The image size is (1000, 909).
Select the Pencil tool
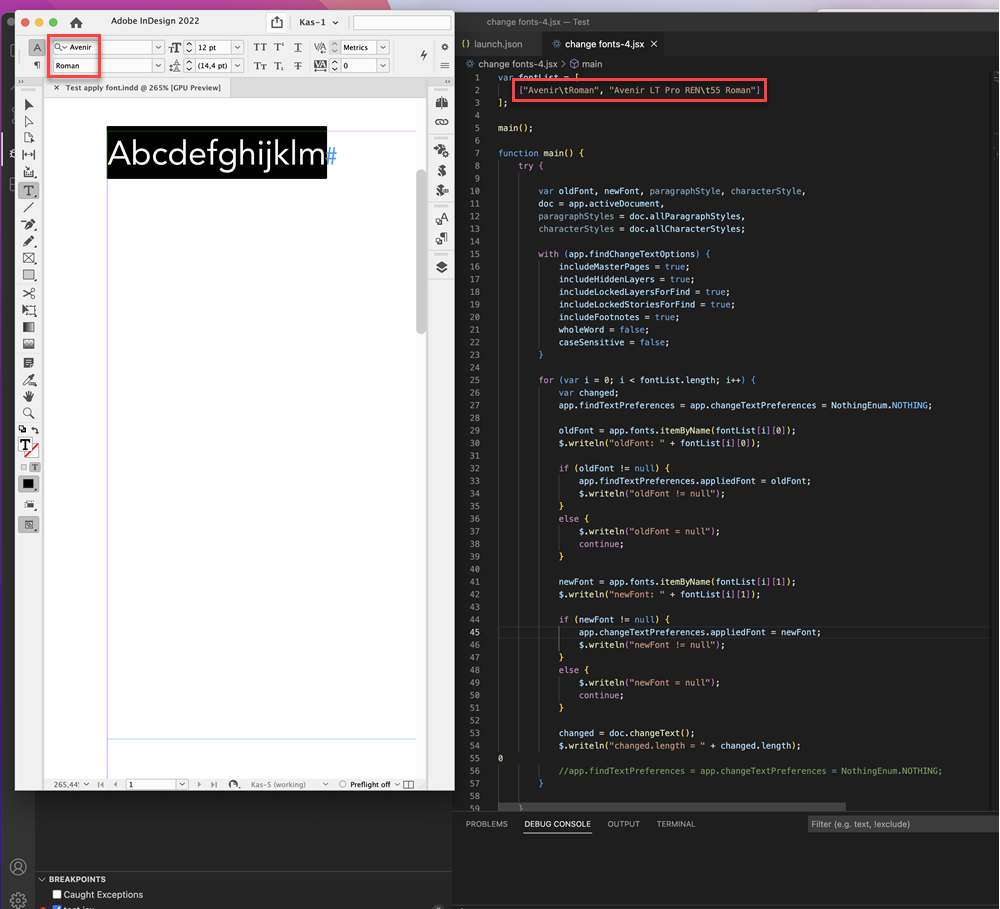(29, 241)
